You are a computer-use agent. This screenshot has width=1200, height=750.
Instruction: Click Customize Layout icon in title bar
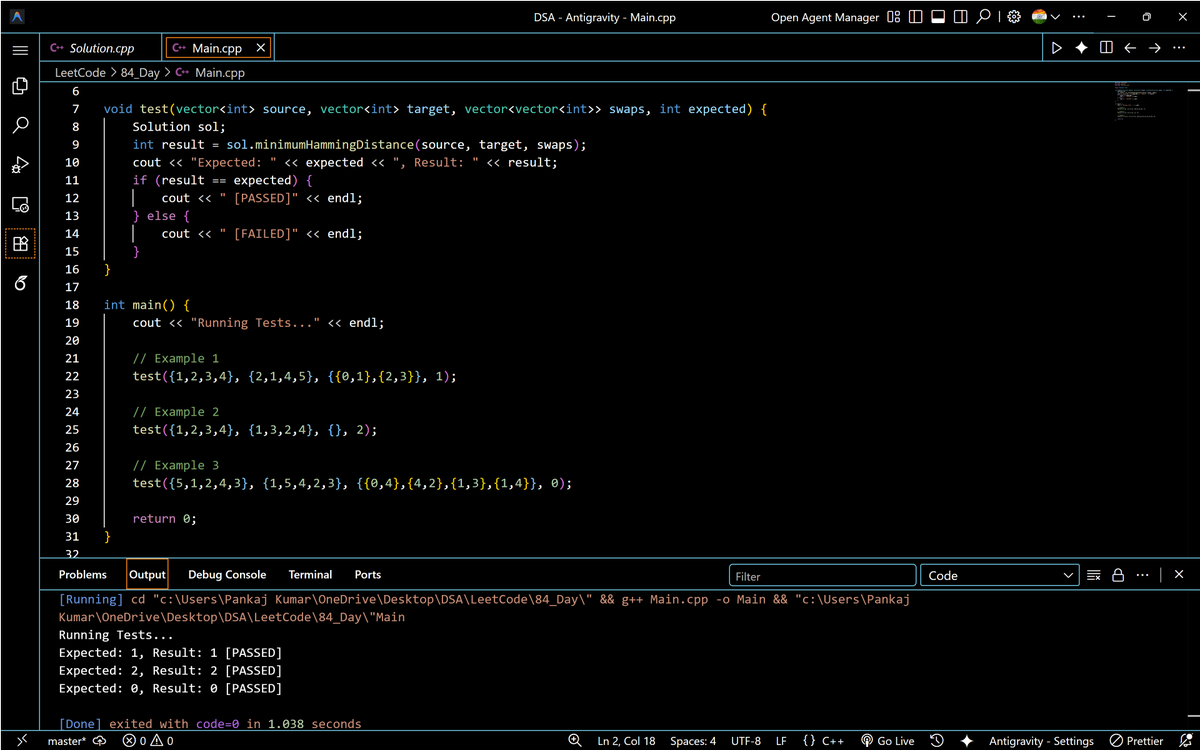[894, 17]
